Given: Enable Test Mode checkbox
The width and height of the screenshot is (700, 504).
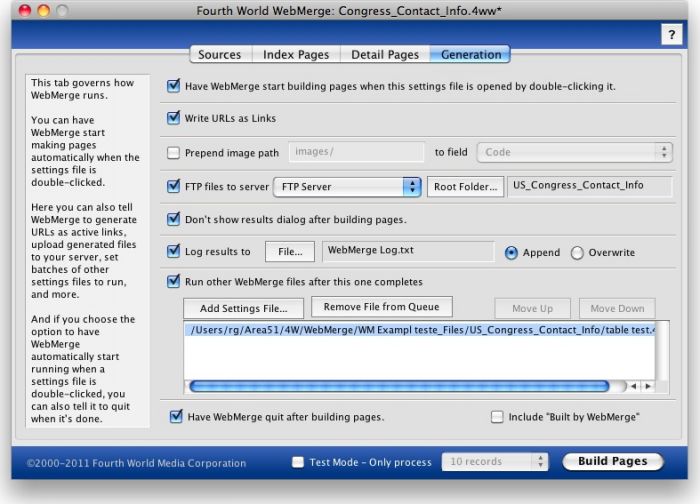Looking at the screenshot, I should pos(298,462).
